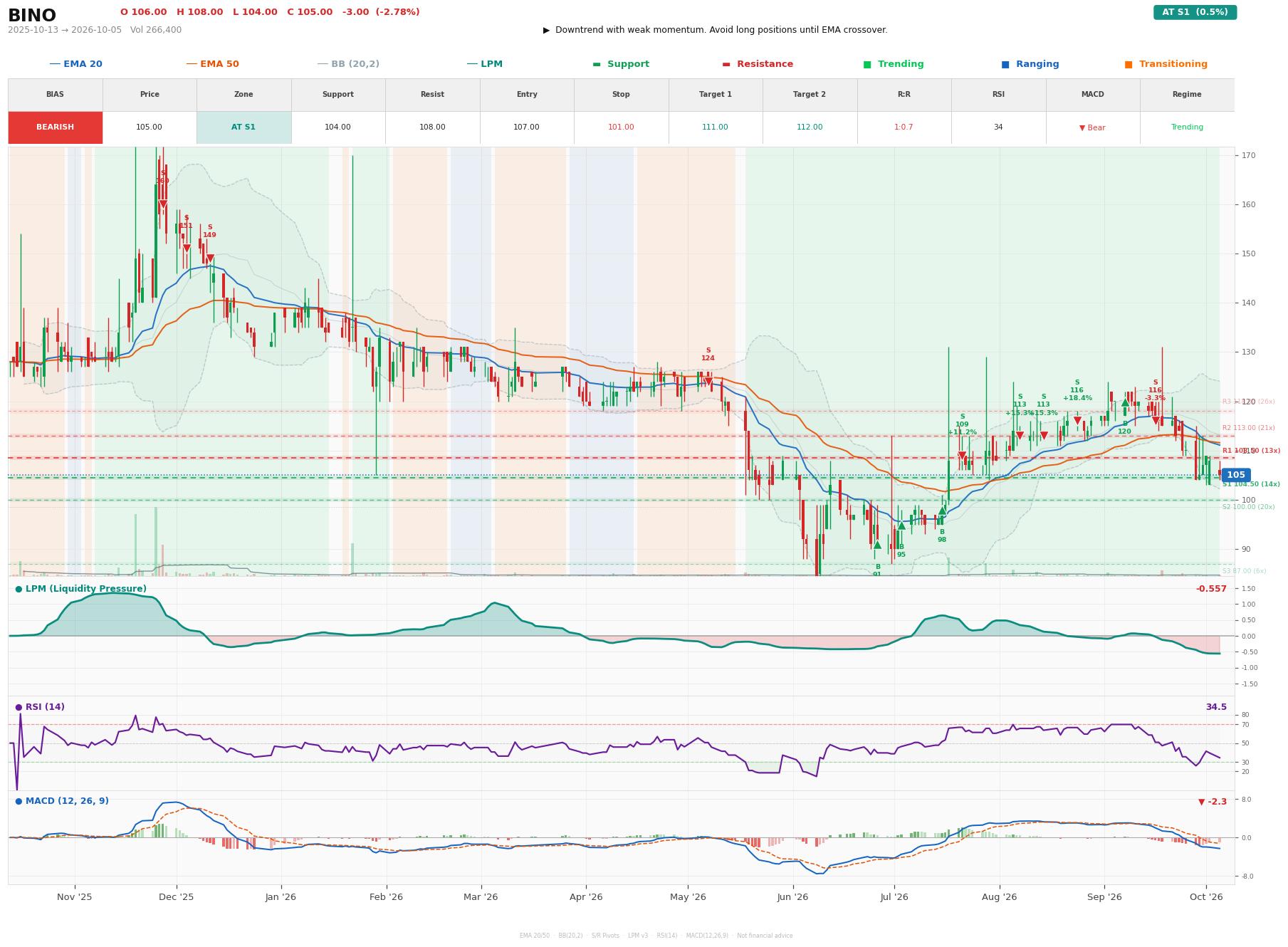This screenshot has height=947, width=1288.
Task: Click the Entry value 107.00
Action: point(526,127)
